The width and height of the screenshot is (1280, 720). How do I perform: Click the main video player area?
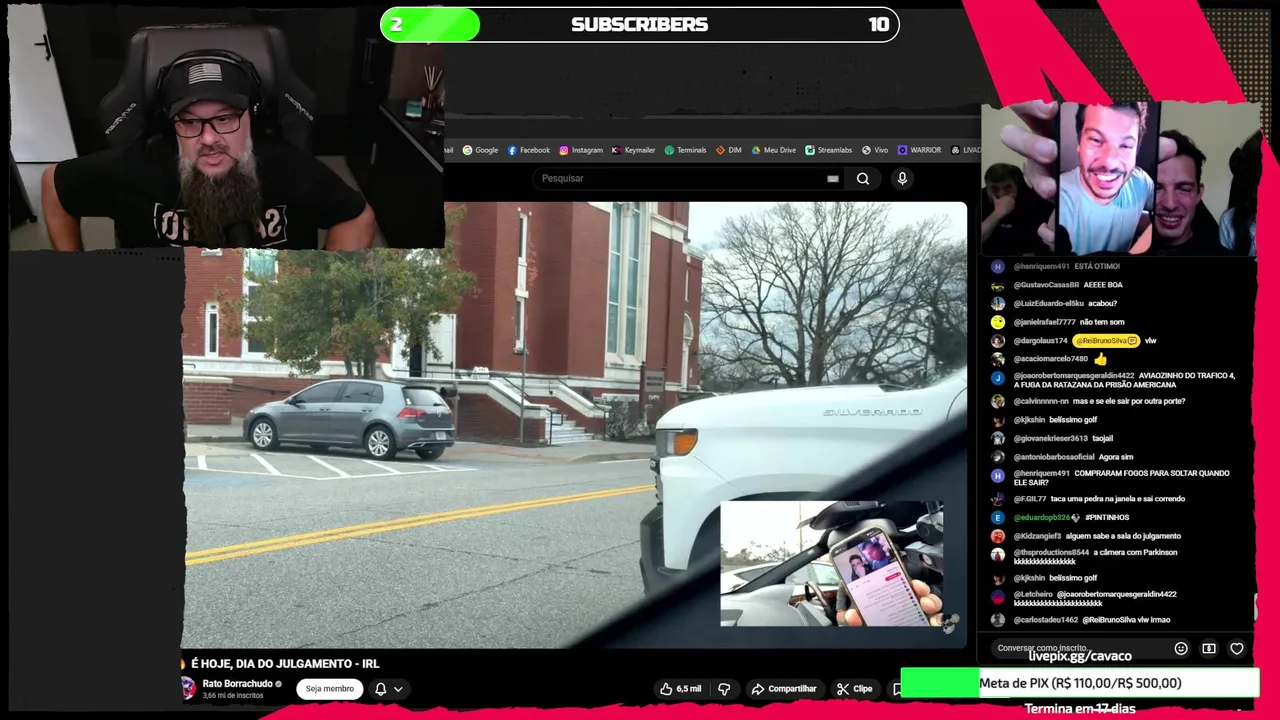pos(575,425)
